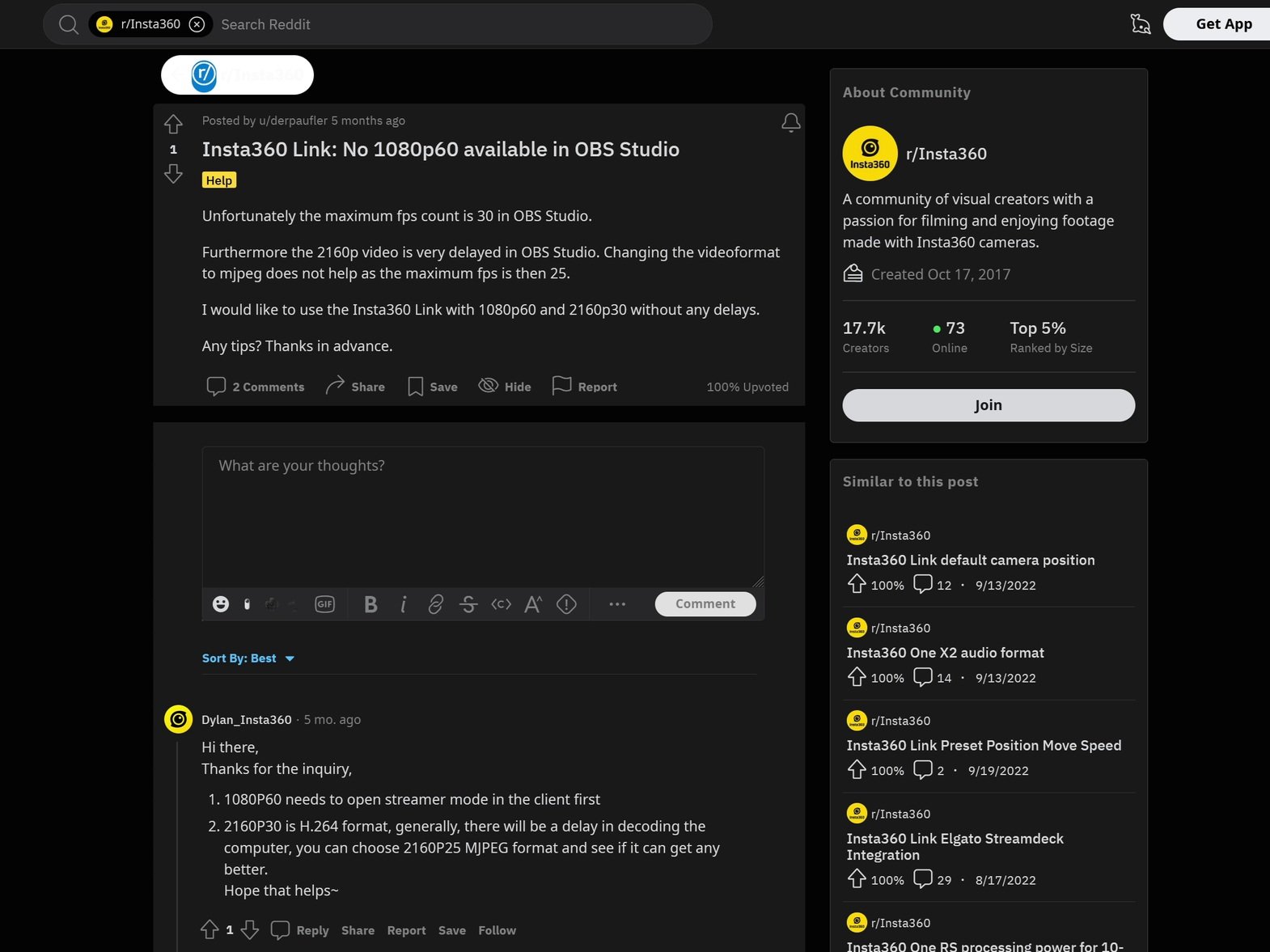Click the search magnifier icon
Viewport: 1270px width, 952px height.
(69, 24)
